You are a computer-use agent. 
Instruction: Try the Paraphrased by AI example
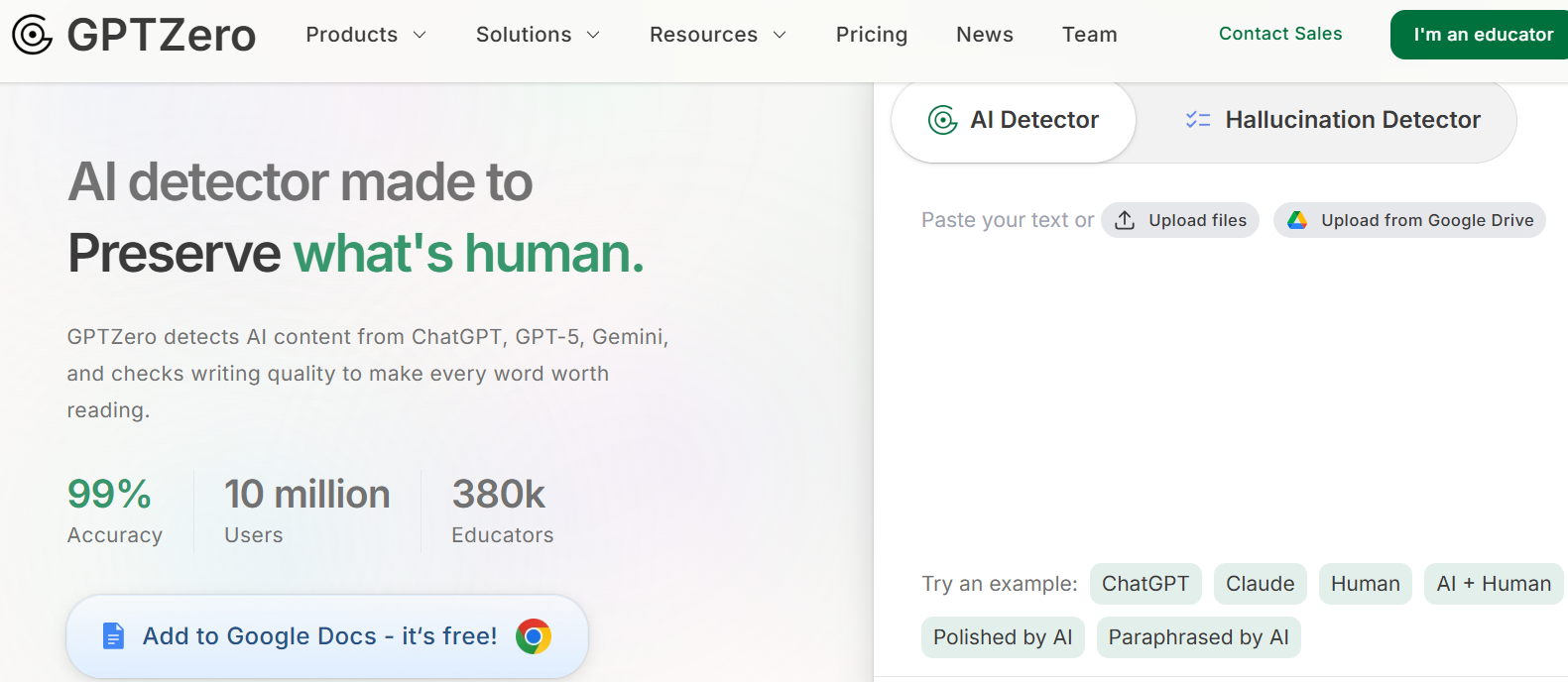coord(1199,637)
